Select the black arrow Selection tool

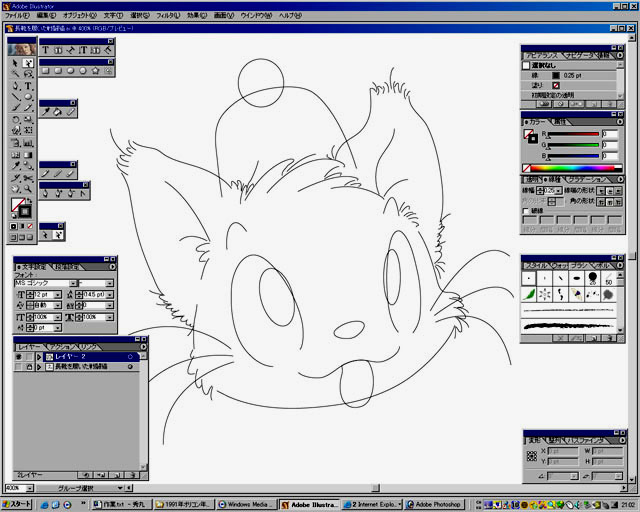pyautogui.click(x=16, y=63)
